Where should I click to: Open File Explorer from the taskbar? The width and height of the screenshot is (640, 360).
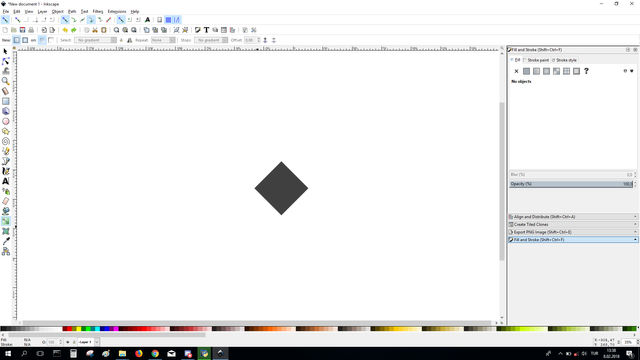[x=122, y=353]
